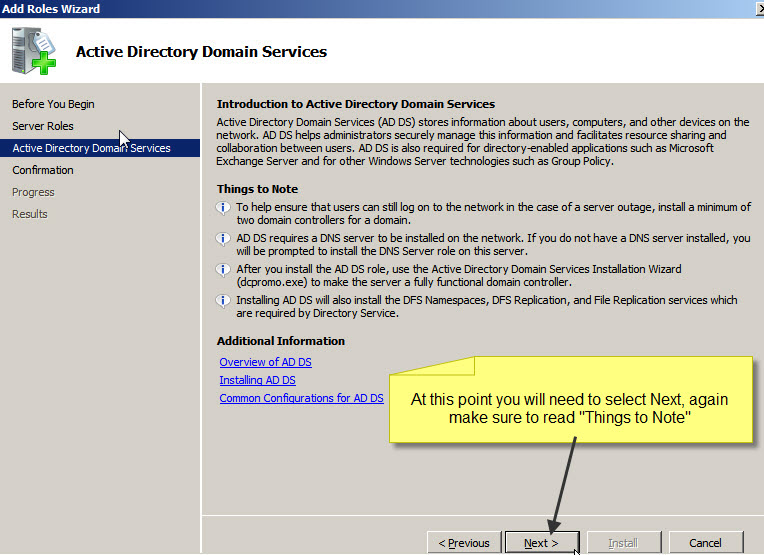Click the Progress step in the sidebar
The height and width of the screenshot is (555, 764).
click(33, 192)
